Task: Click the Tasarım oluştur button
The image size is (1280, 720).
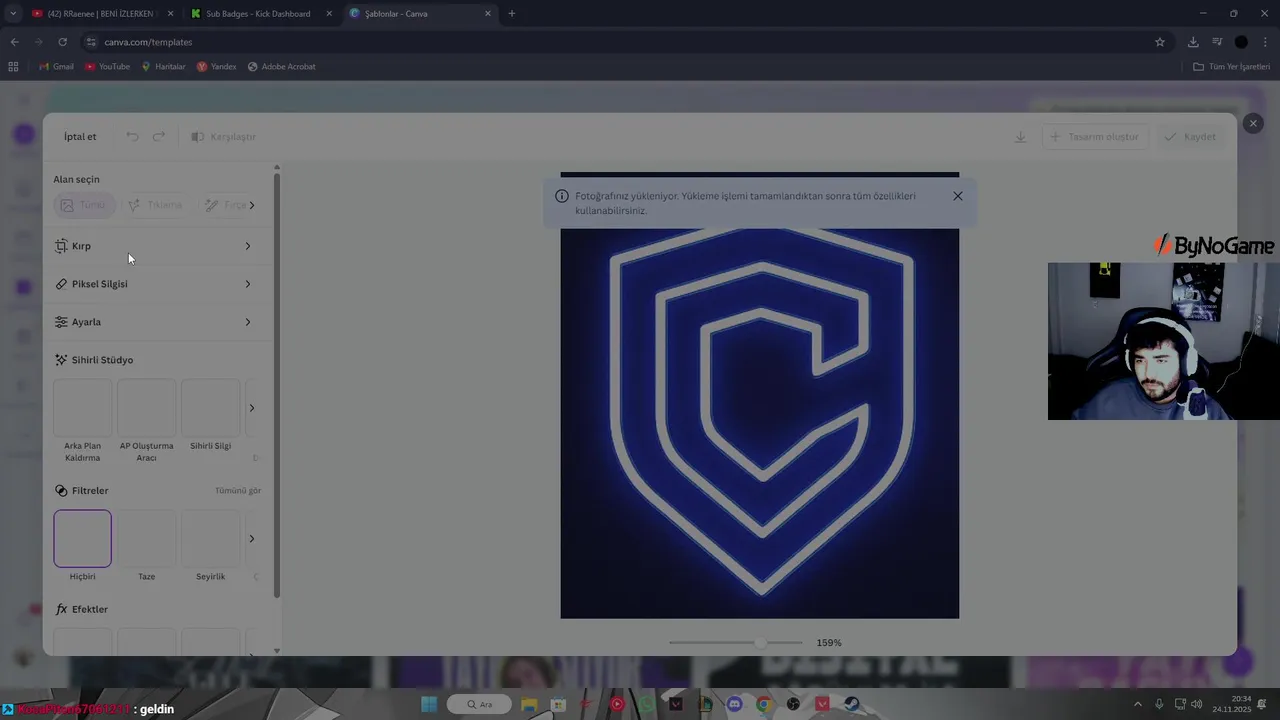Action: click(x=1095, y=136)
